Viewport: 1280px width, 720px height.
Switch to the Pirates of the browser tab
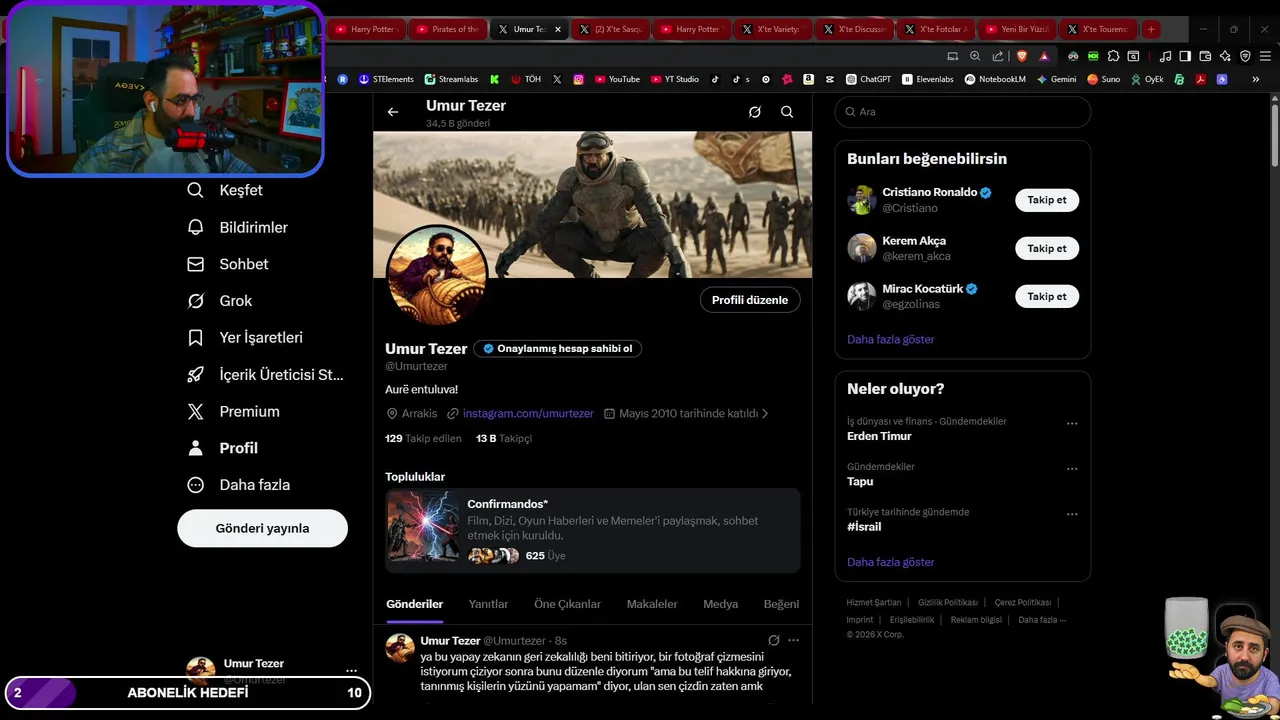click(x=447, y=29)
